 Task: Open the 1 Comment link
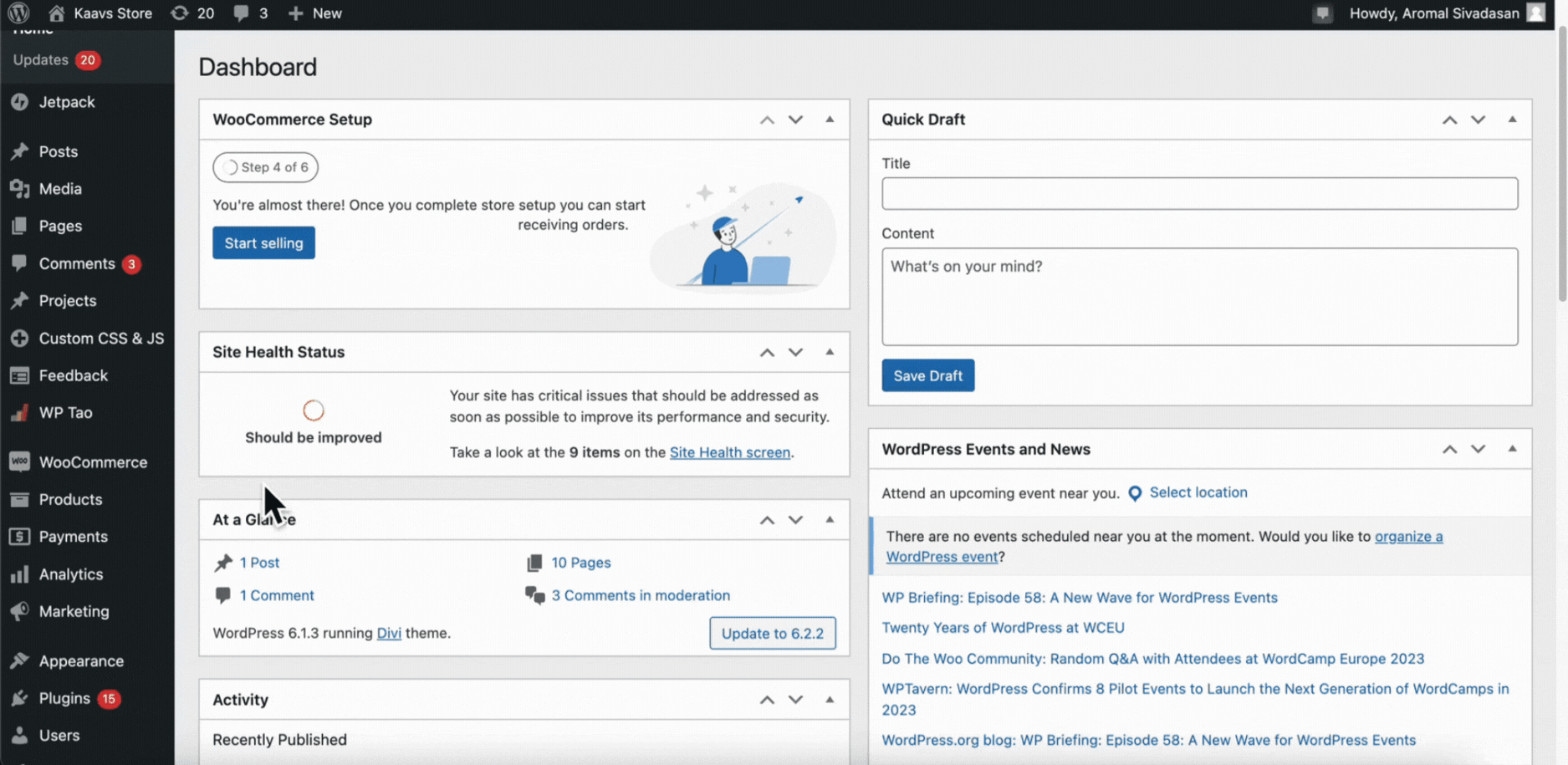[277, 595]
